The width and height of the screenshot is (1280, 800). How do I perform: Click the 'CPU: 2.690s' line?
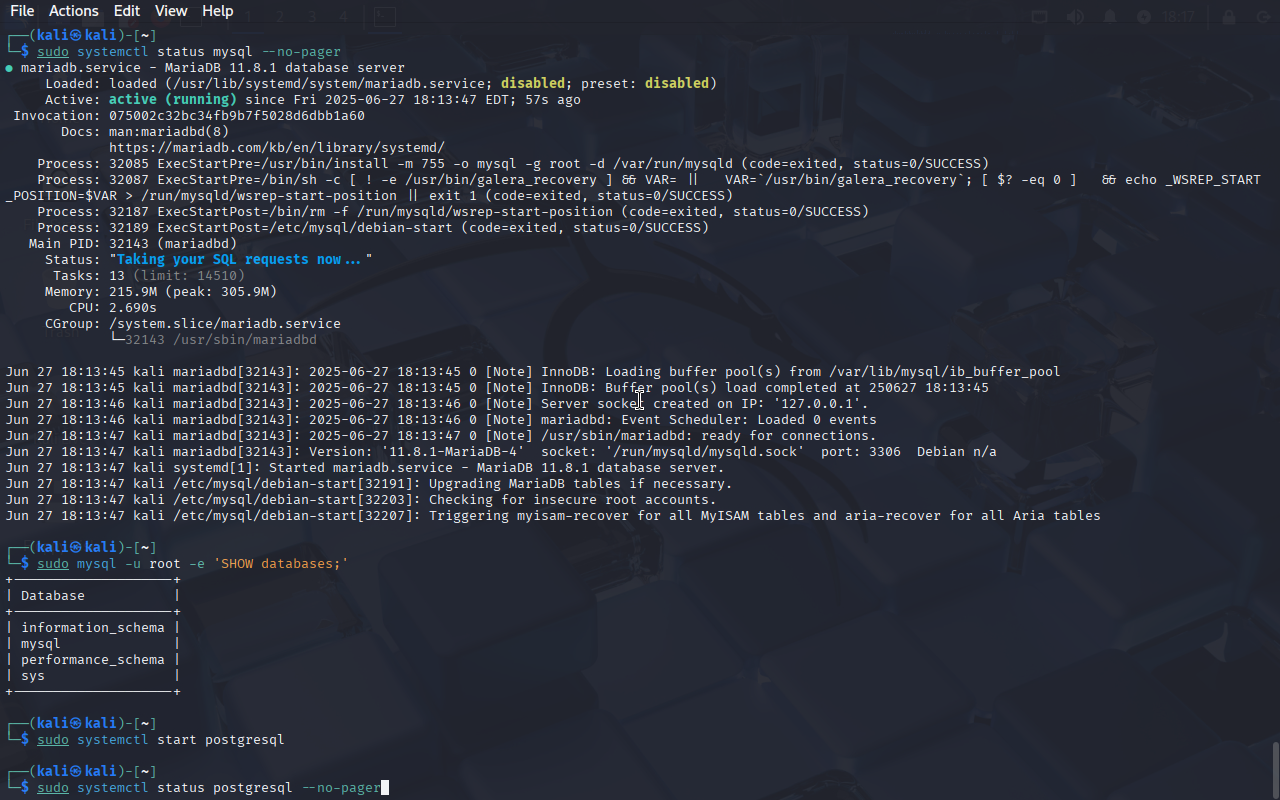click(113, 308)
